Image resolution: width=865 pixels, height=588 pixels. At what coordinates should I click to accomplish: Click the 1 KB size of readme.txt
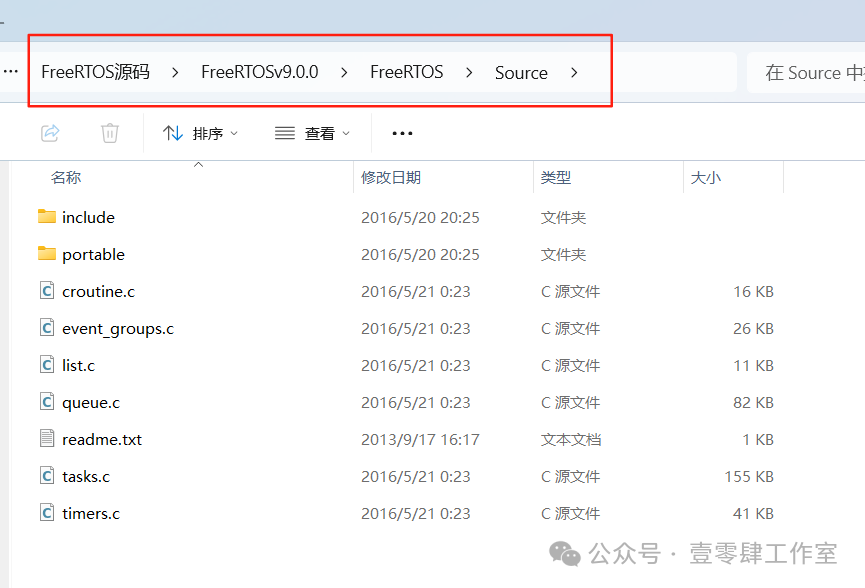point(758,440)
